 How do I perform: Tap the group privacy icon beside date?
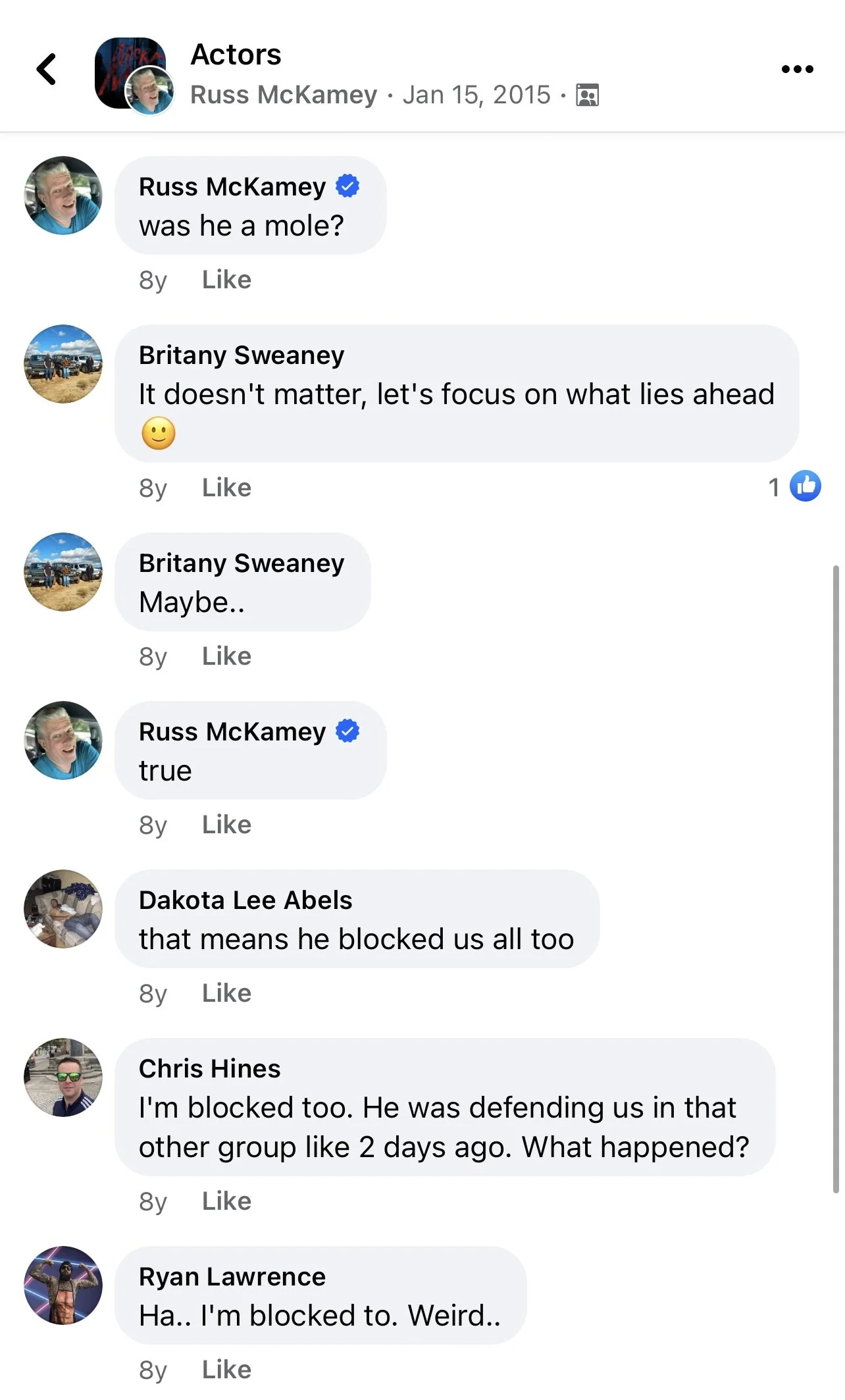(587, 95)
